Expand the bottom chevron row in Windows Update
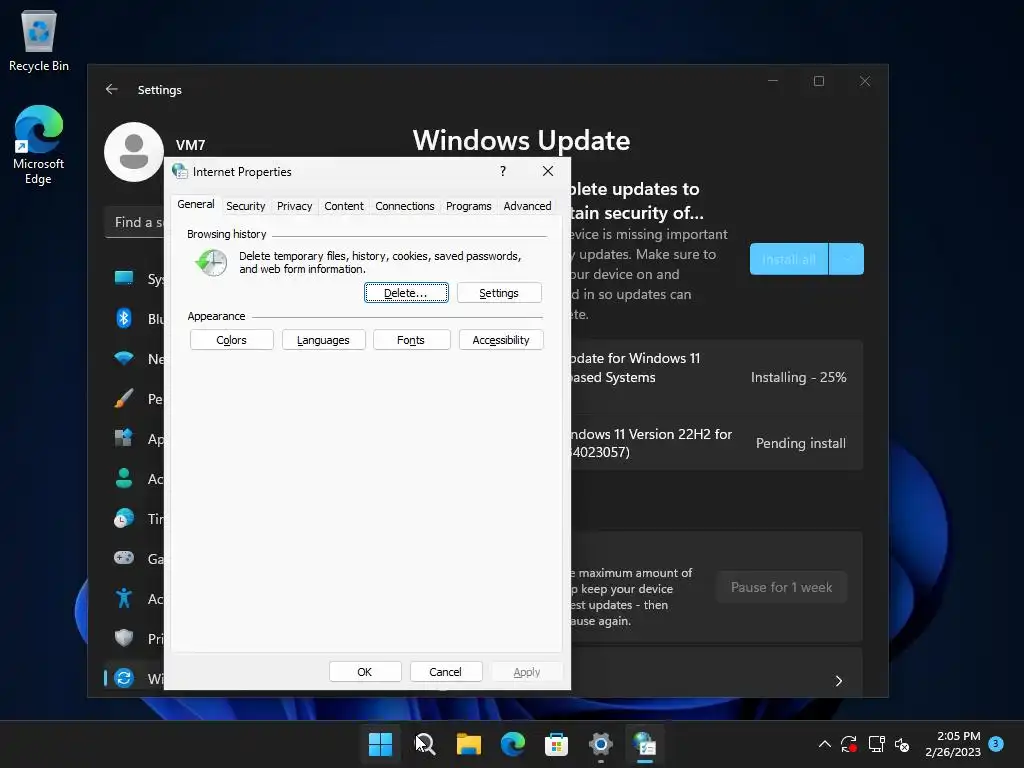The width and height of the screenshot is (1024, 768). click(x=839, y=680)
